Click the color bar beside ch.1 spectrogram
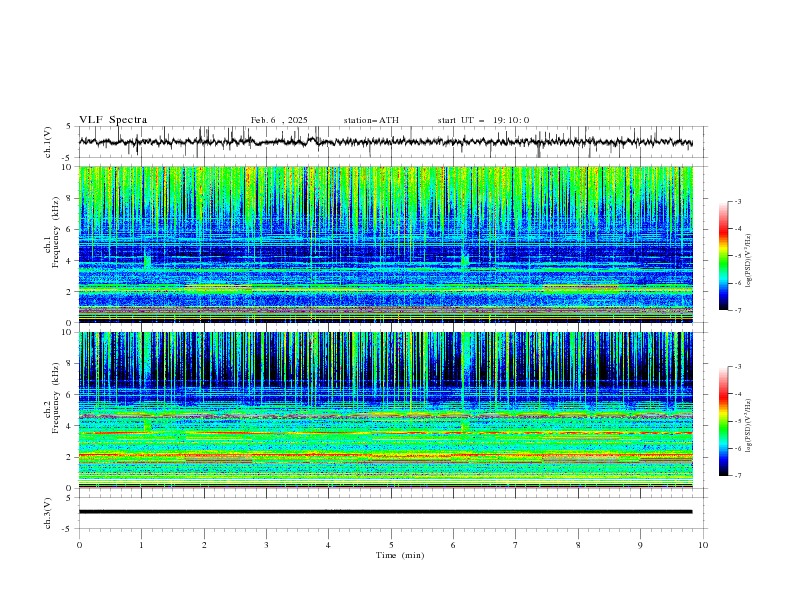The height and width of the screenshot is (612, 792). [x=723, y=256]
